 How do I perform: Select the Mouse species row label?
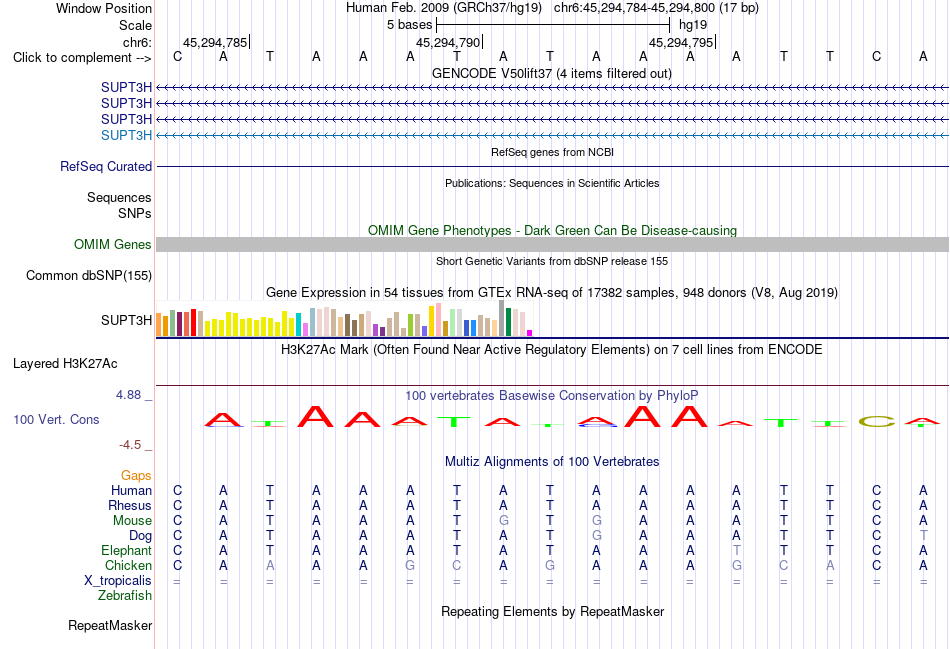coord(132,521)
